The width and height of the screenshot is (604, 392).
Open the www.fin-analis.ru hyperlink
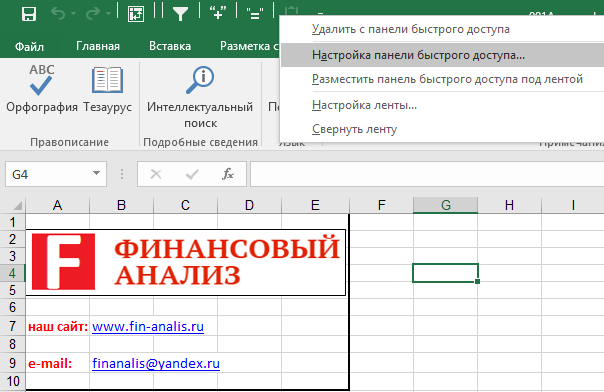tap(148, 327)
